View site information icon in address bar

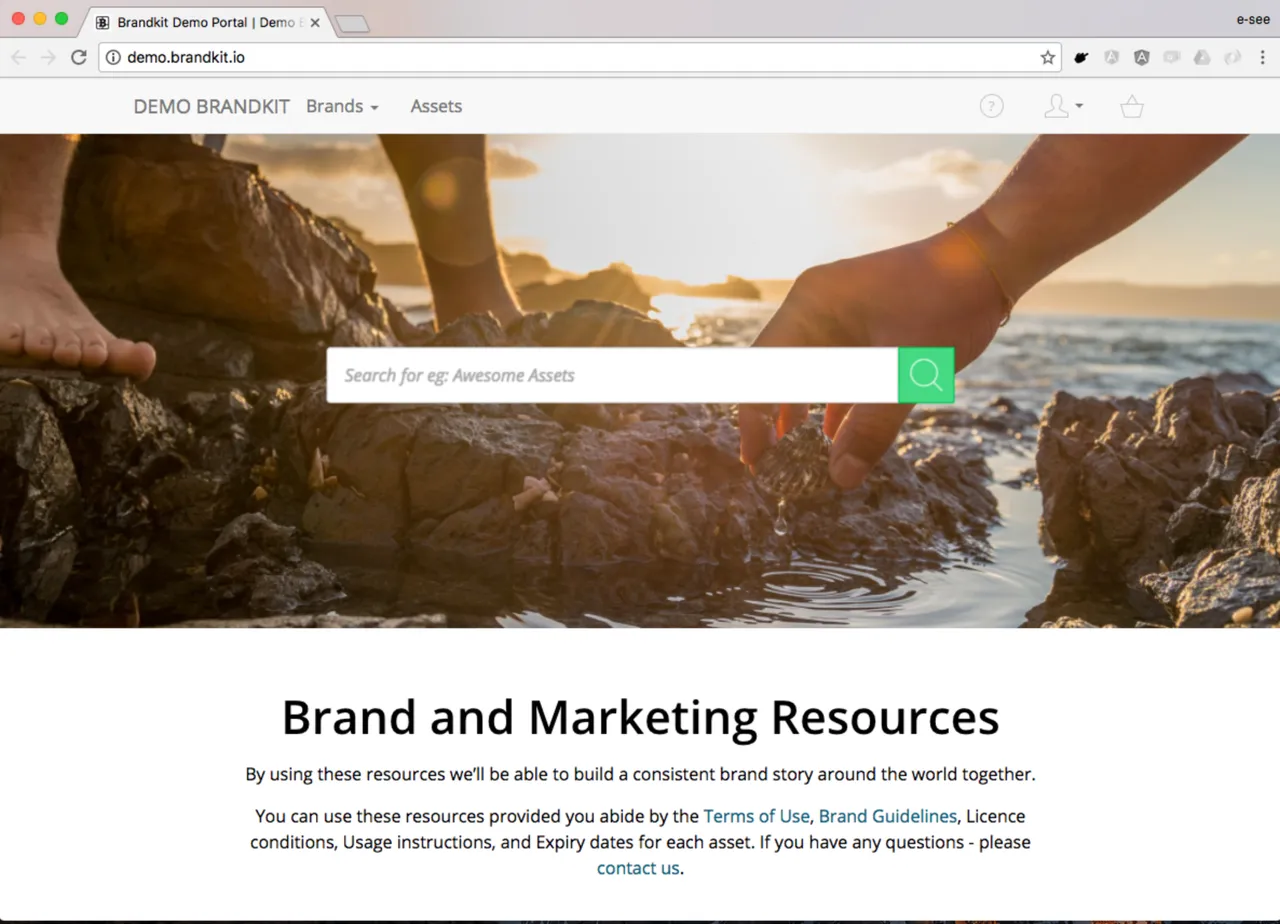113,58
